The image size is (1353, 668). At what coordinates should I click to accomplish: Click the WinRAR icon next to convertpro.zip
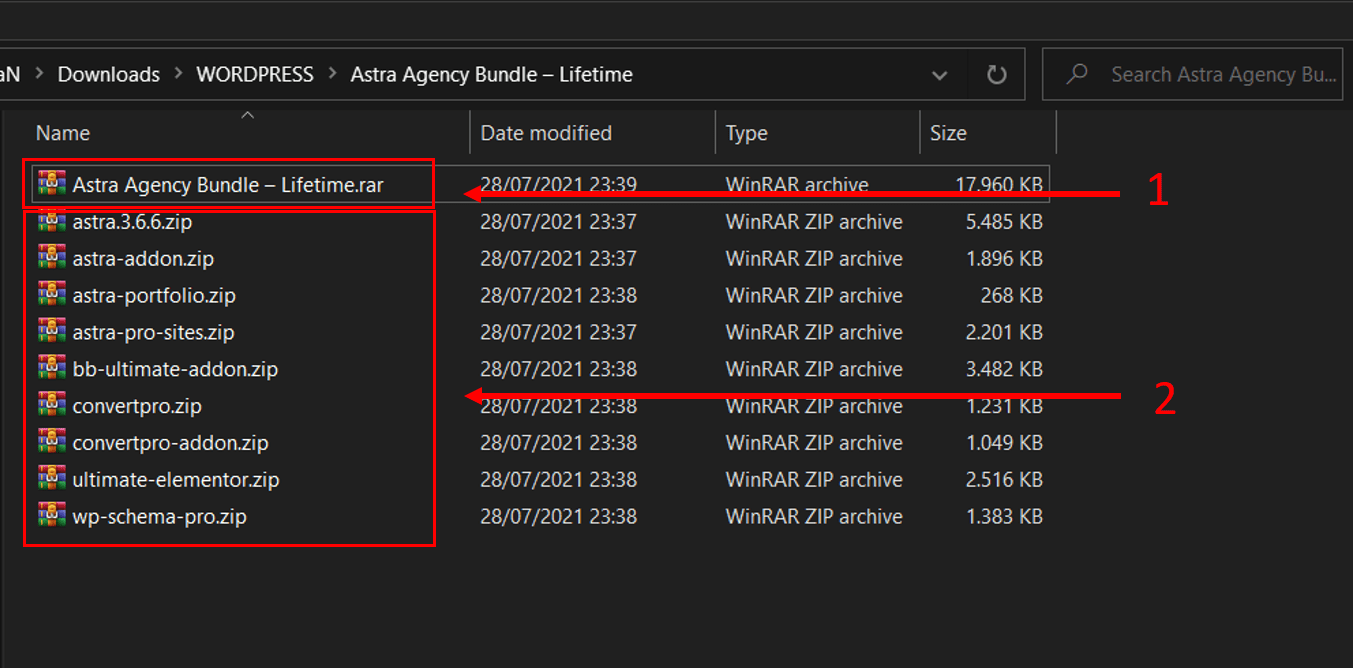[51, 405]
